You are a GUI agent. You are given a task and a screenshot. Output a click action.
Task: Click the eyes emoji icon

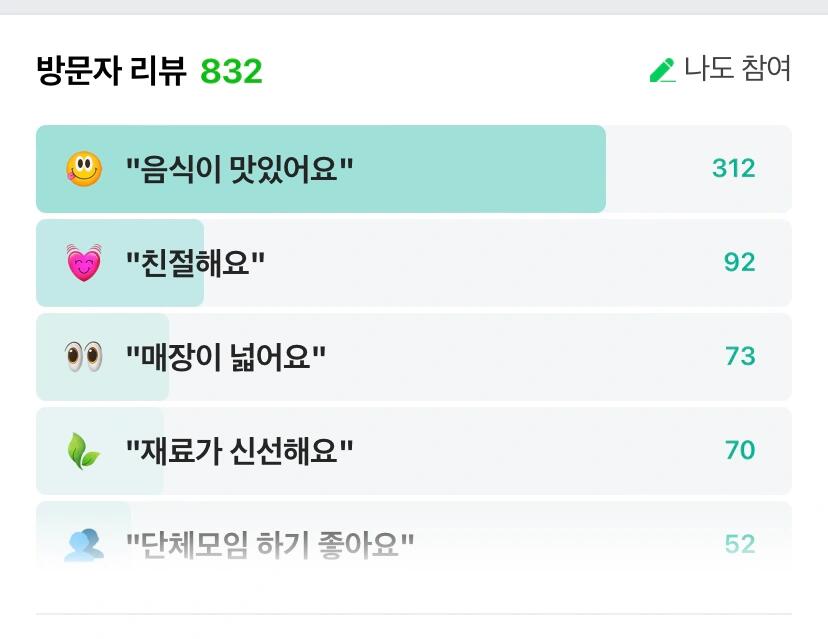(x=83, y=356)
